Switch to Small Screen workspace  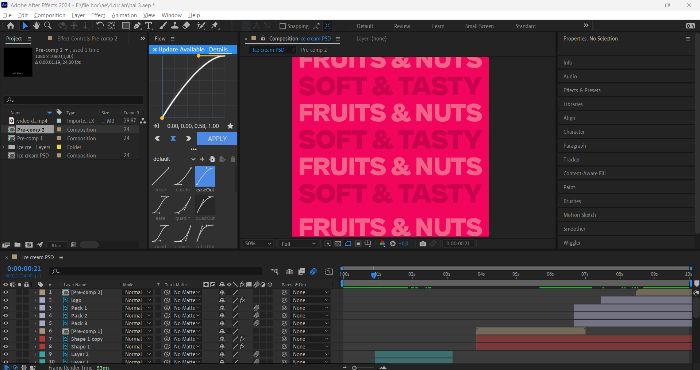479,26
